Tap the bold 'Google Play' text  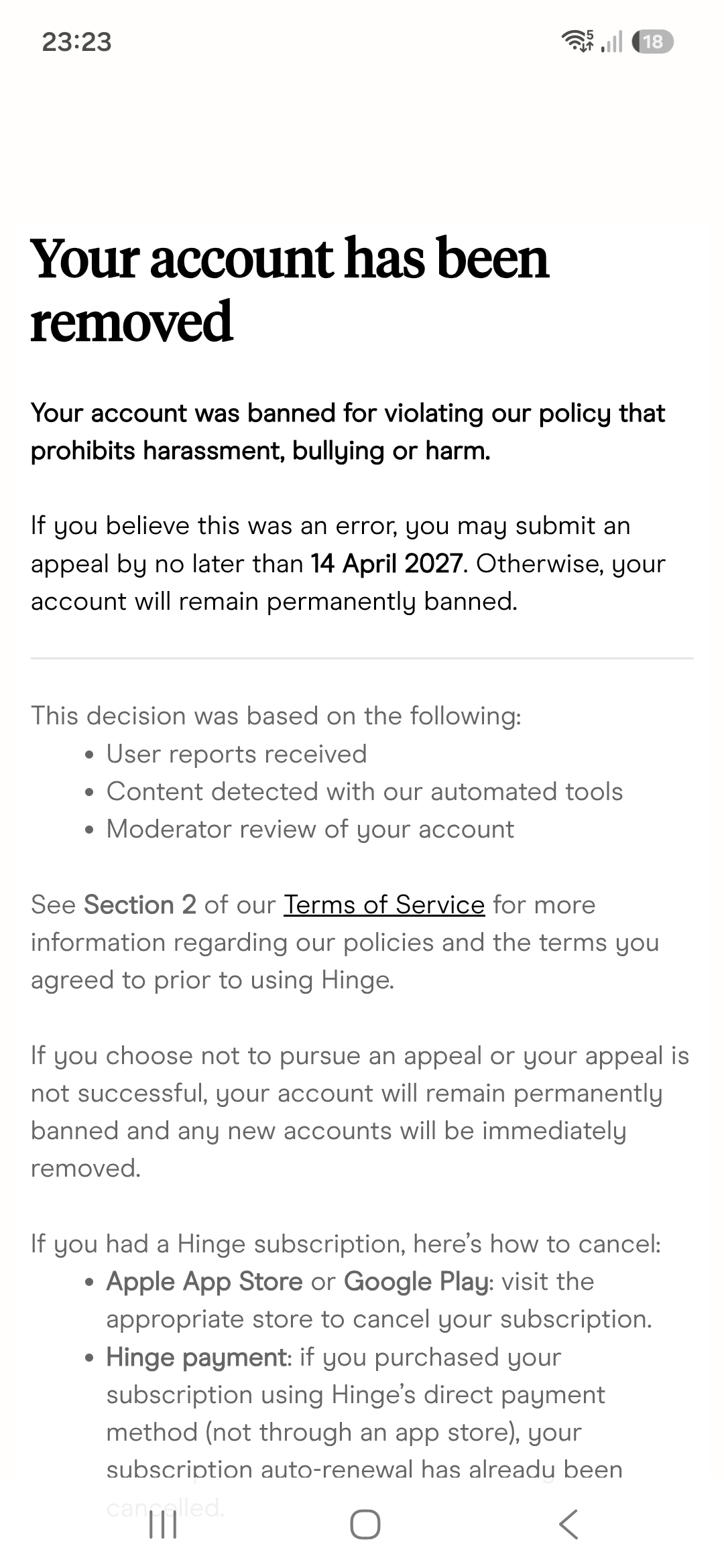[416, 1282]
